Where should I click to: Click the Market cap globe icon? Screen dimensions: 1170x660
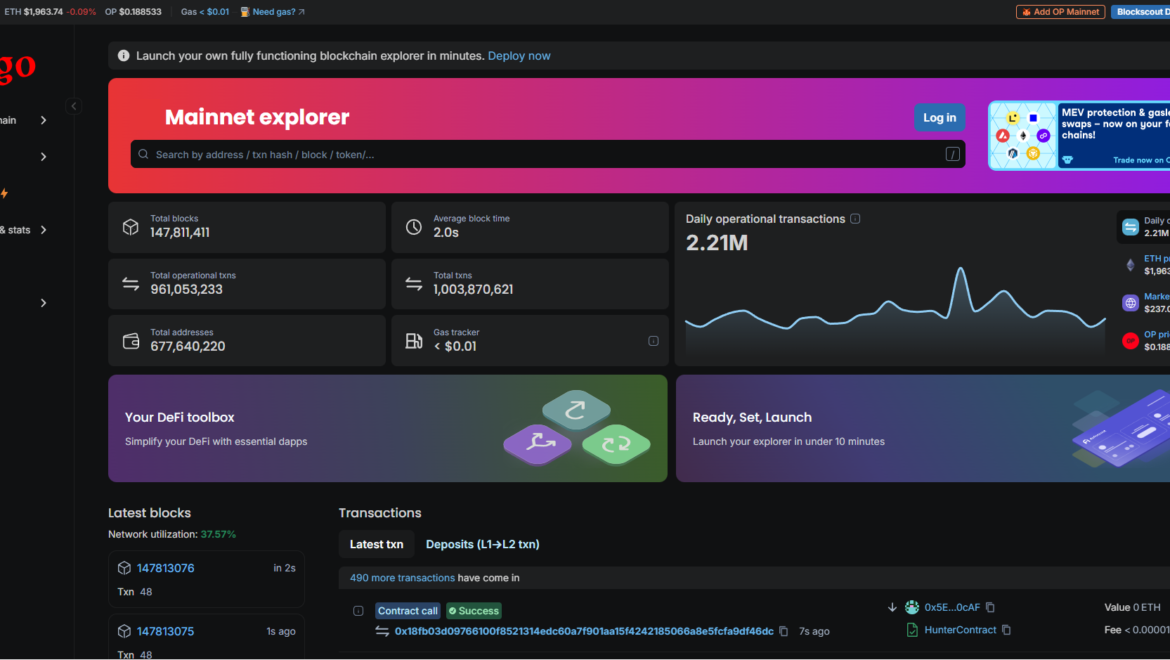pos(1130,303)
